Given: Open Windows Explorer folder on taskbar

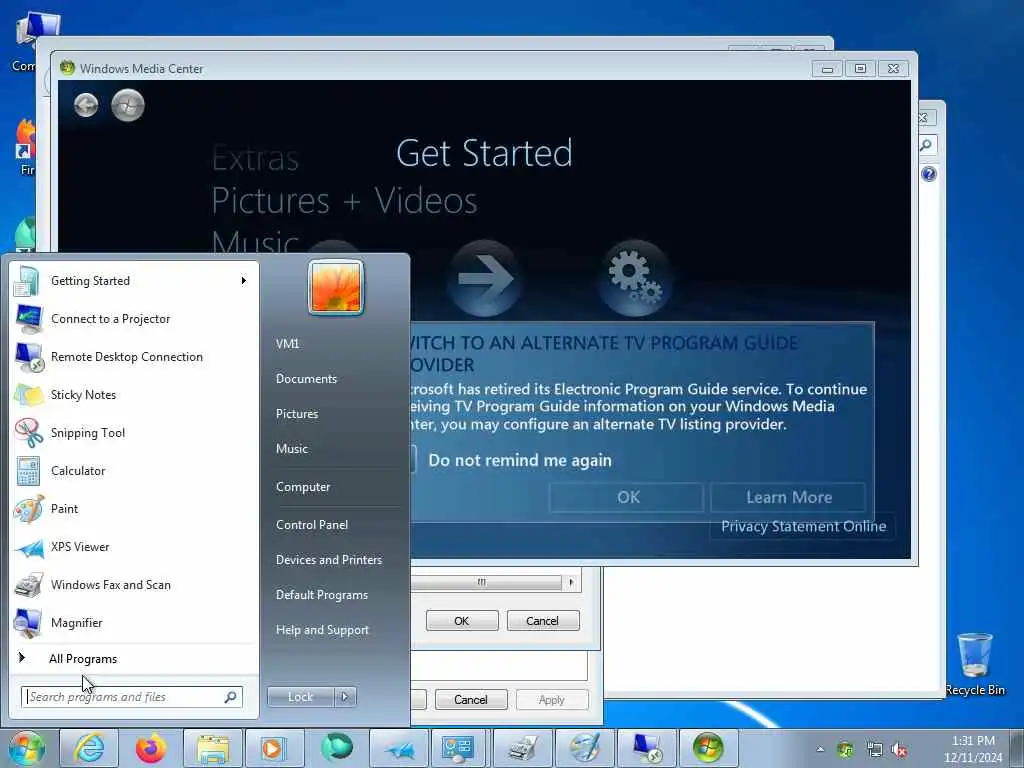Looking at the screenshot, I should coord(213,748).
